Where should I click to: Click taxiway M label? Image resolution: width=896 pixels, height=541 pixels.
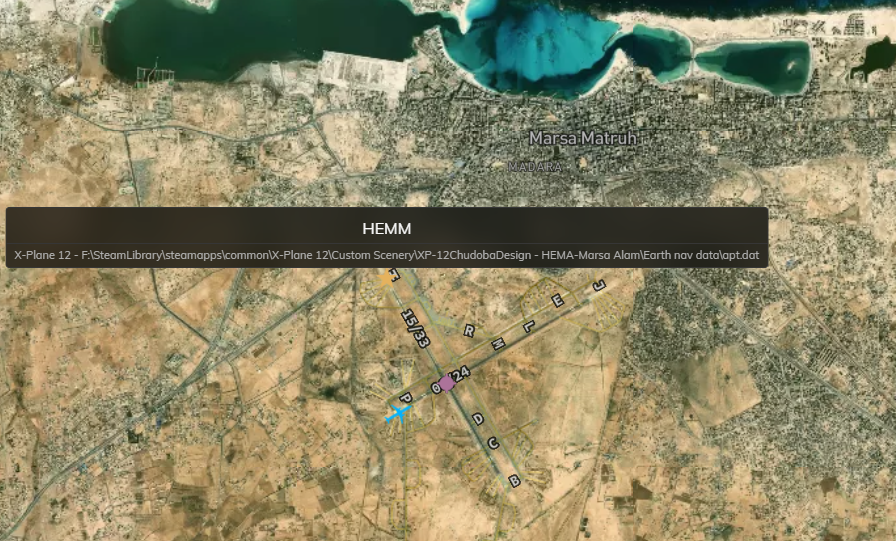click(495, 343)
